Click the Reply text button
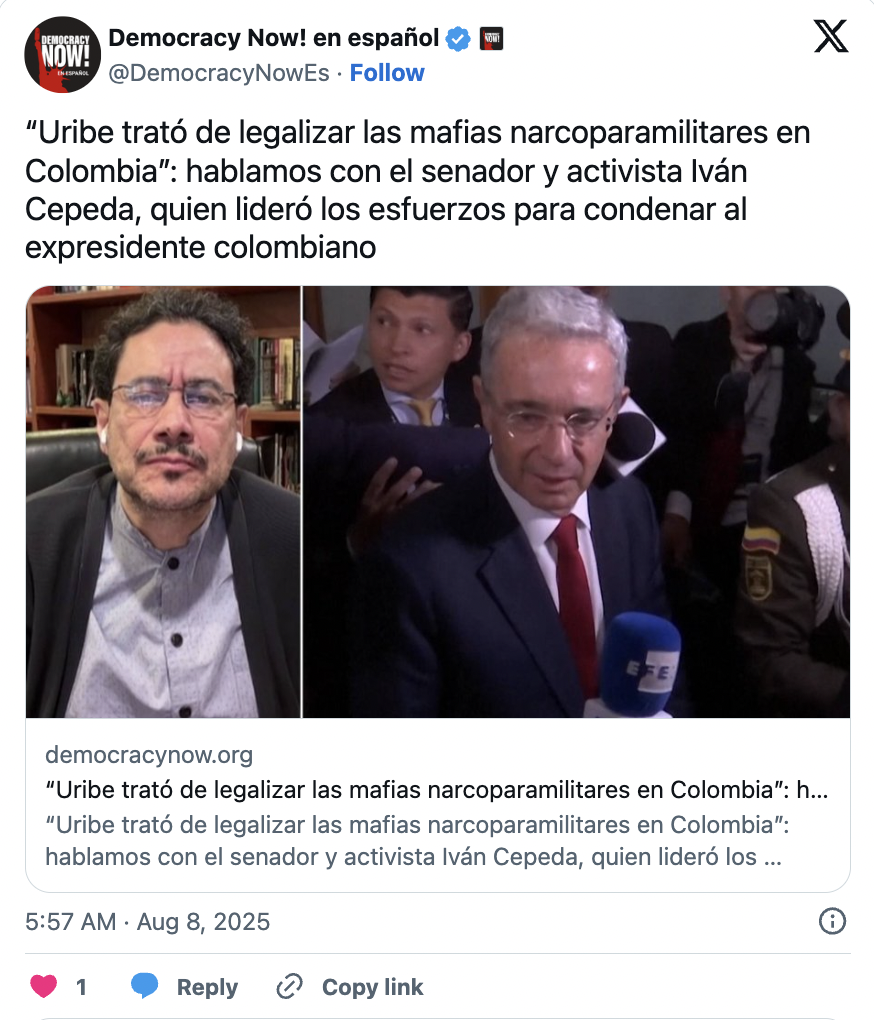 [x=207, y=987]
